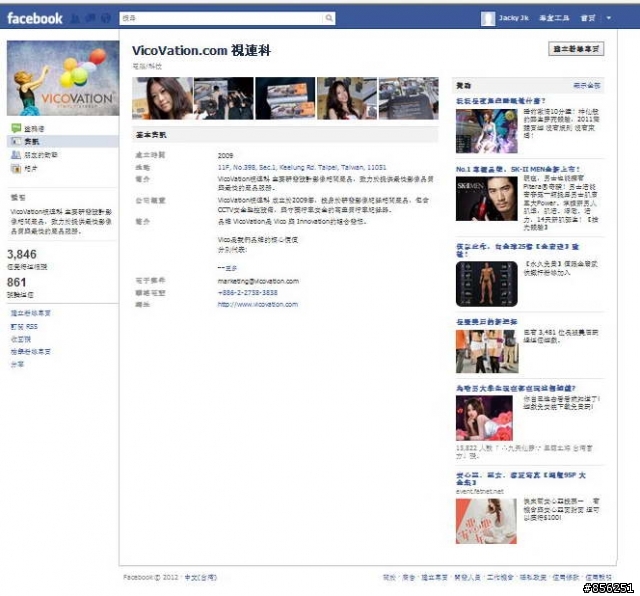Click the Jacky Jk profile avatar

point(488,18)
